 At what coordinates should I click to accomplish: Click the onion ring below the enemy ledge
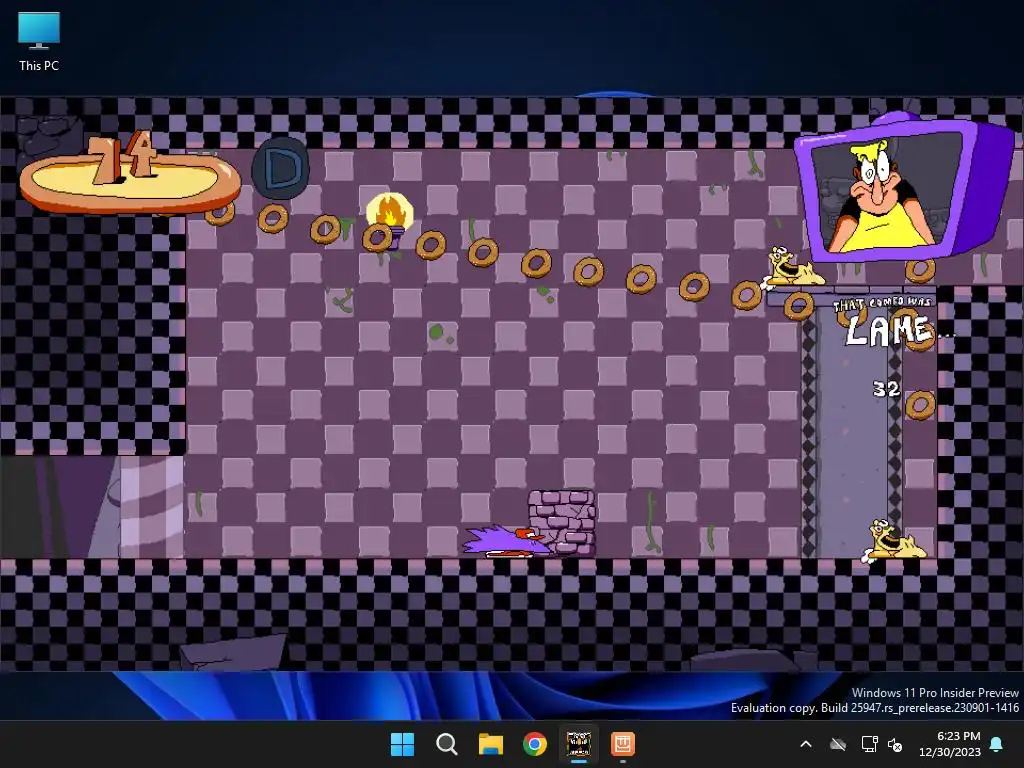pos(799,306)
